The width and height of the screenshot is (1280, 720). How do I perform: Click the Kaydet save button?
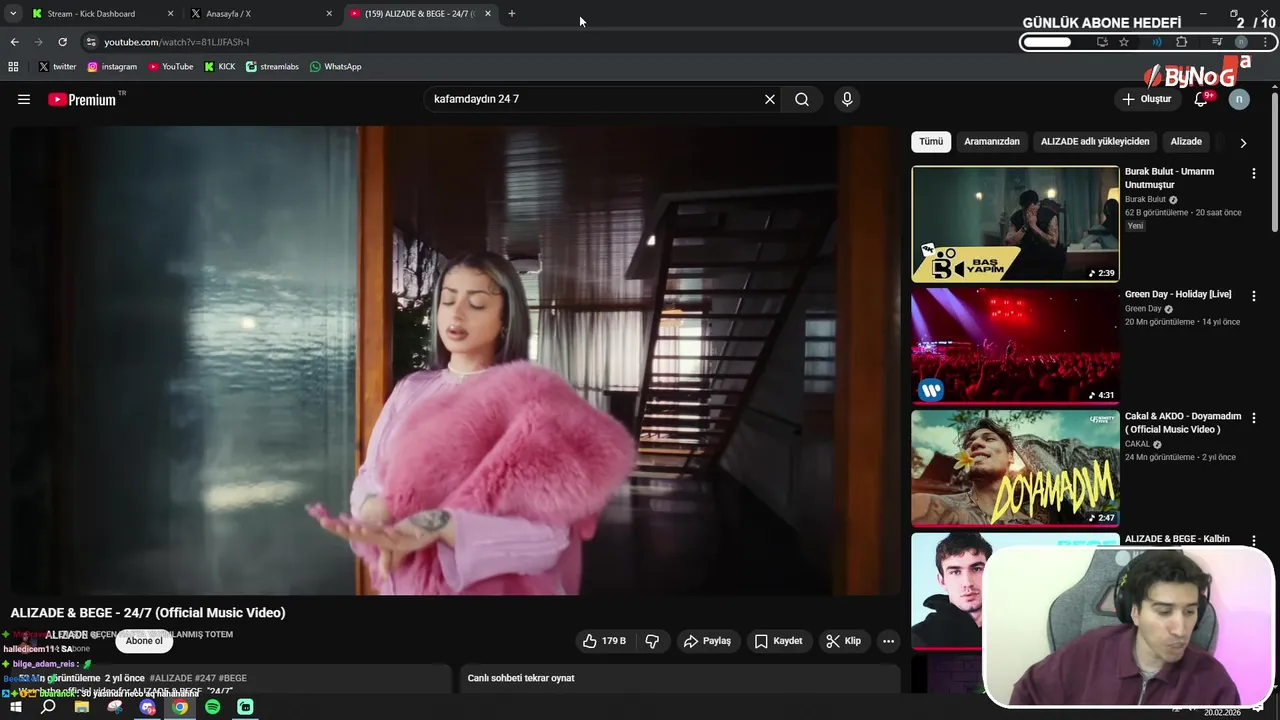tap(778, 641)
